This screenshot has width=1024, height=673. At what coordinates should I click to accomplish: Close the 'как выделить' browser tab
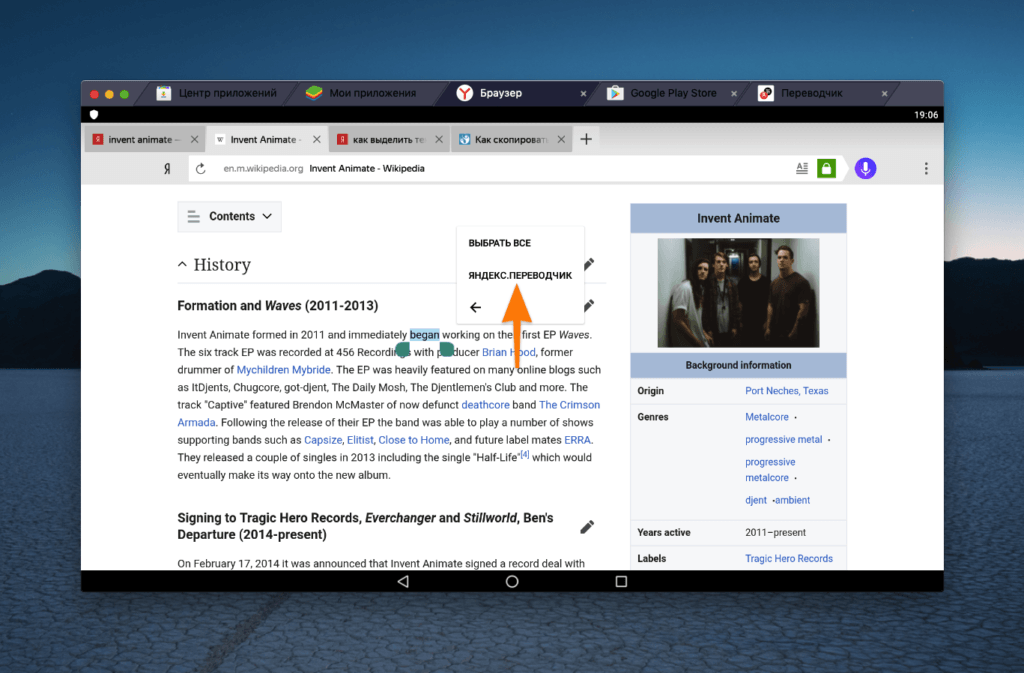[x=439, y=140]
